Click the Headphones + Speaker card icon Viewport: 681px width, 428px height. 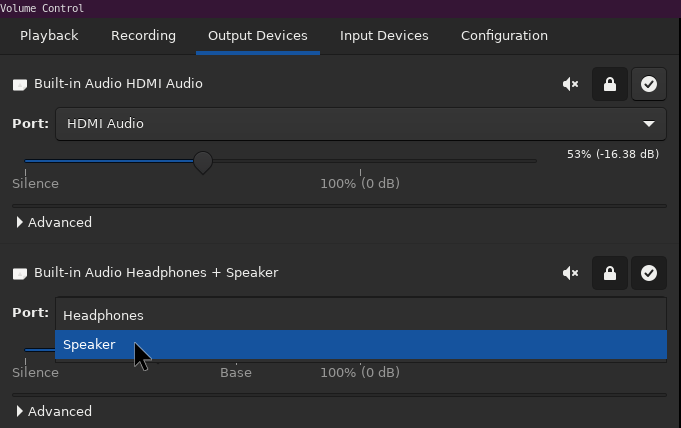[20, 273]
